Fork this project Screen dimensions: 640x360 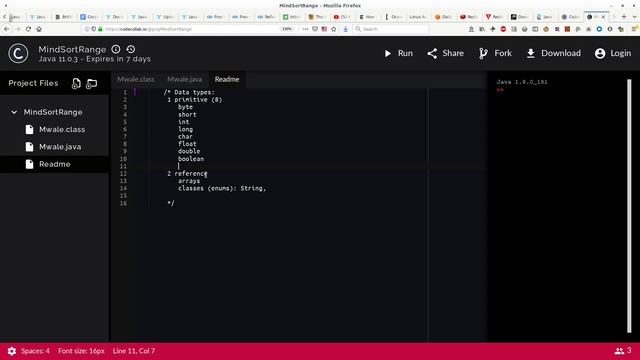click(495, 53)
